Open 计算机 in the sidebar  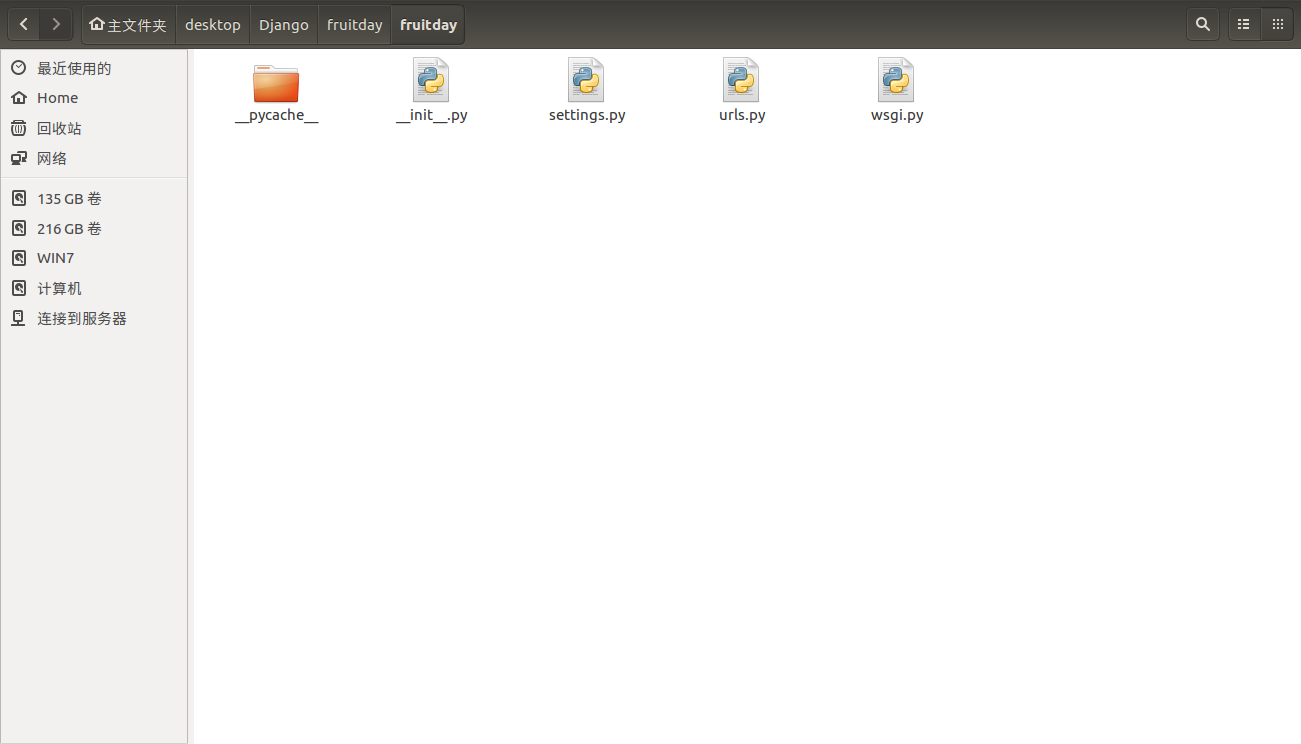coord(94,288)
